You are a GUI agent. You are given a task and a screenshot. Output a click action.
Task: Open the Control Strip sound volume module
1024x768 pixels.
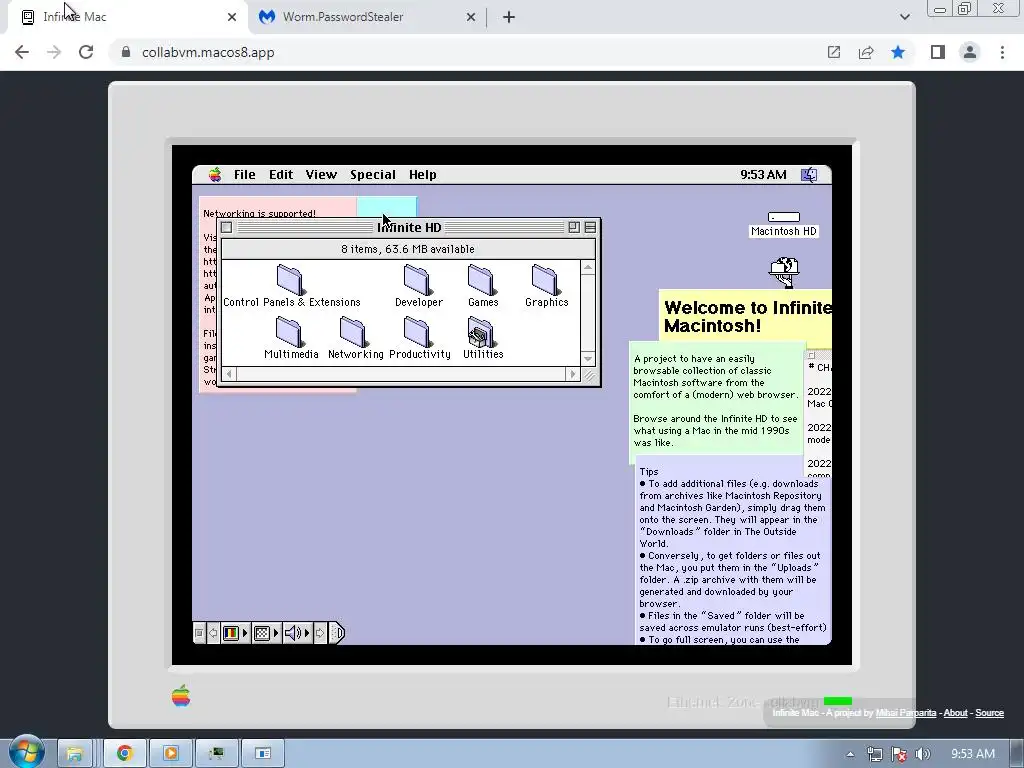point(297,633)
